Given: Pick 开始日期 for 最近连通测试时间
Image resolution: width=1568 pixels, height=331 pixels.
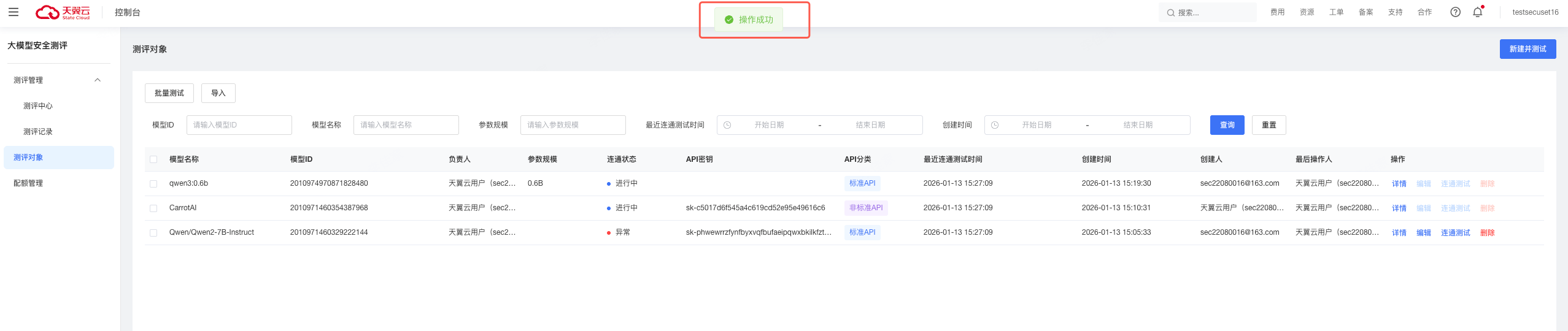Looking at the screenshot, I should (770, 125).
